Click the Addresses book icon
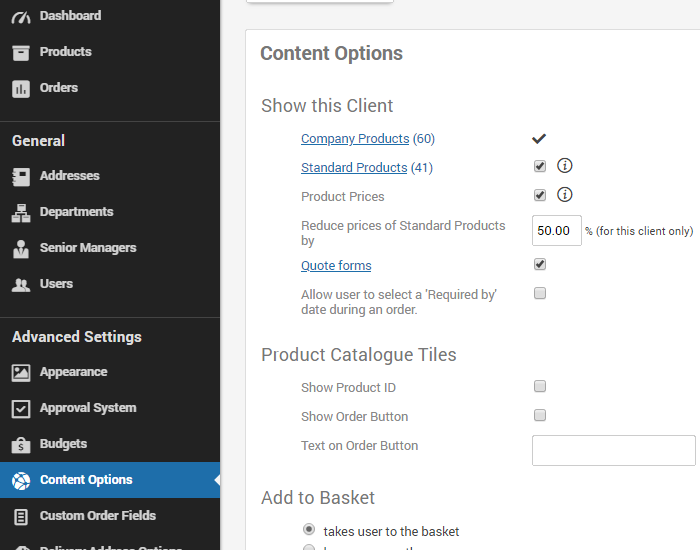 click(21, 176)
